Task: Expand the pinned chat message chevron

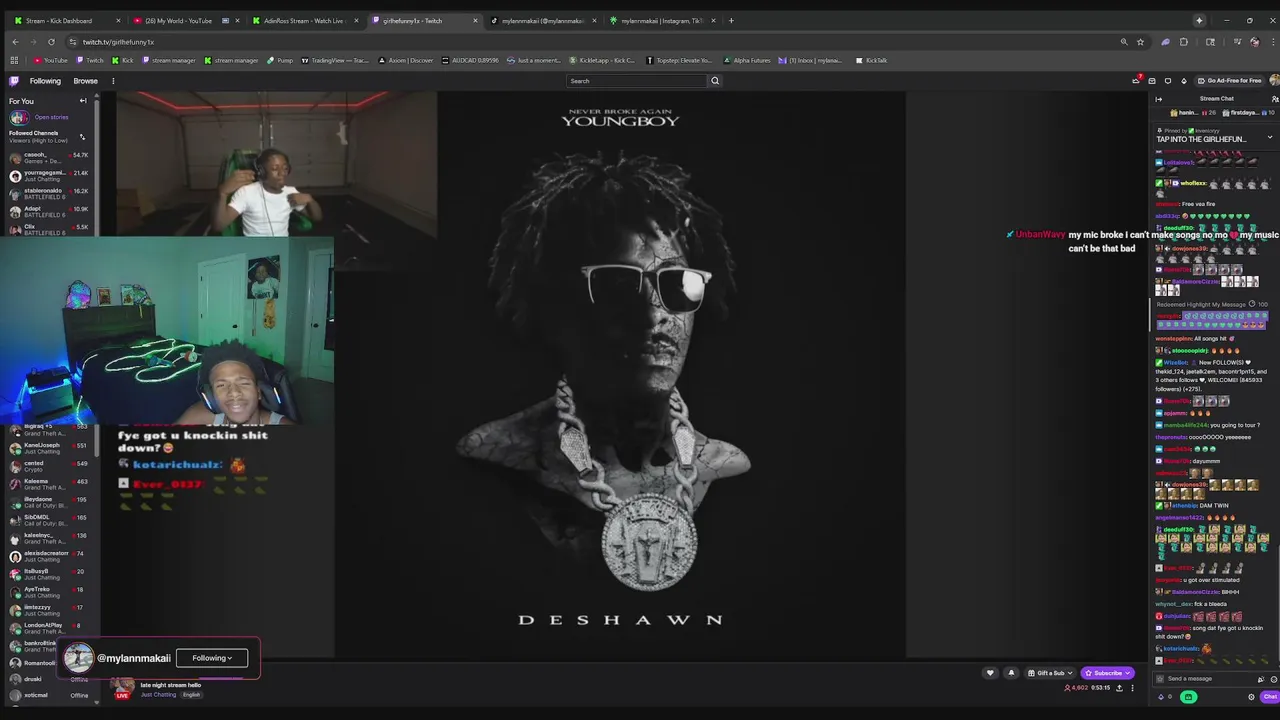Action: pyautogui.click(x=1270, y=138)
